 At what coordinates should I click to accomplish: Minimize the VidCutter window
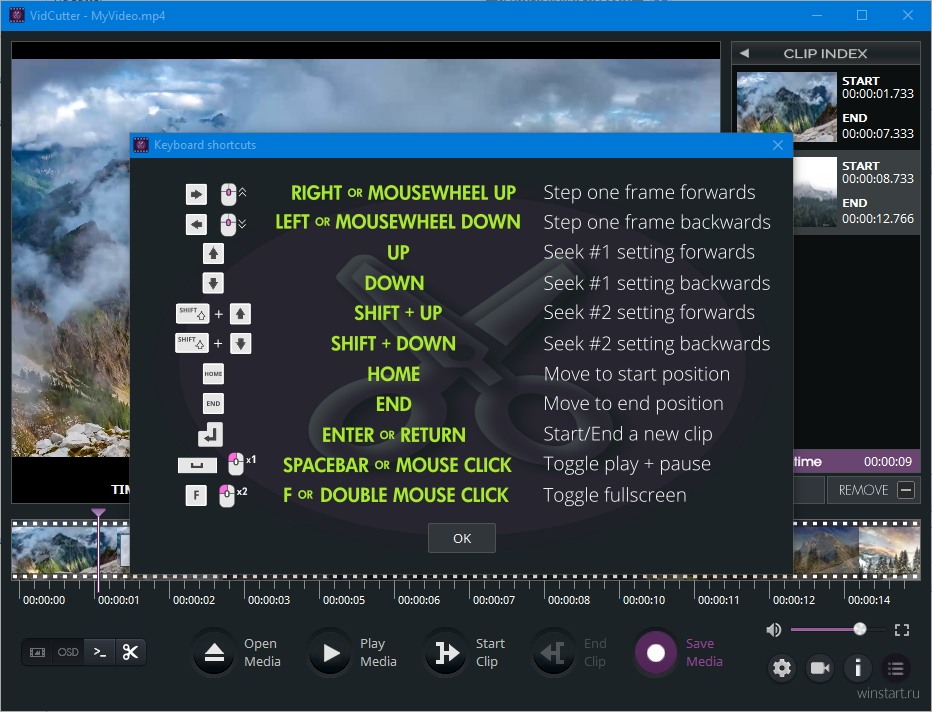[x=817, y=15]
